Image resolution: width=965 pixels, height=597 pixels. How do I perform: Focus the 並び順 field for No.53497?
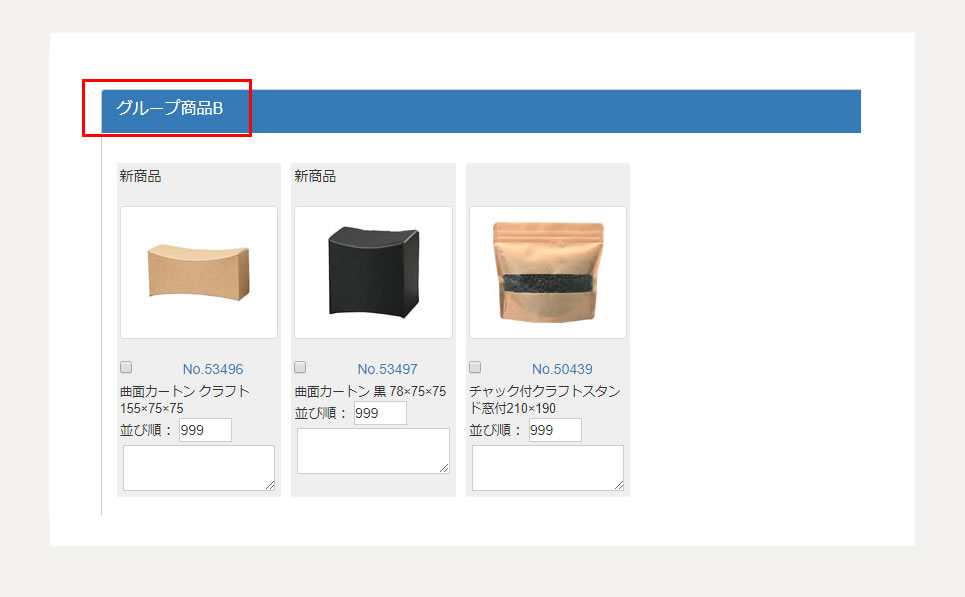[380, 413]
